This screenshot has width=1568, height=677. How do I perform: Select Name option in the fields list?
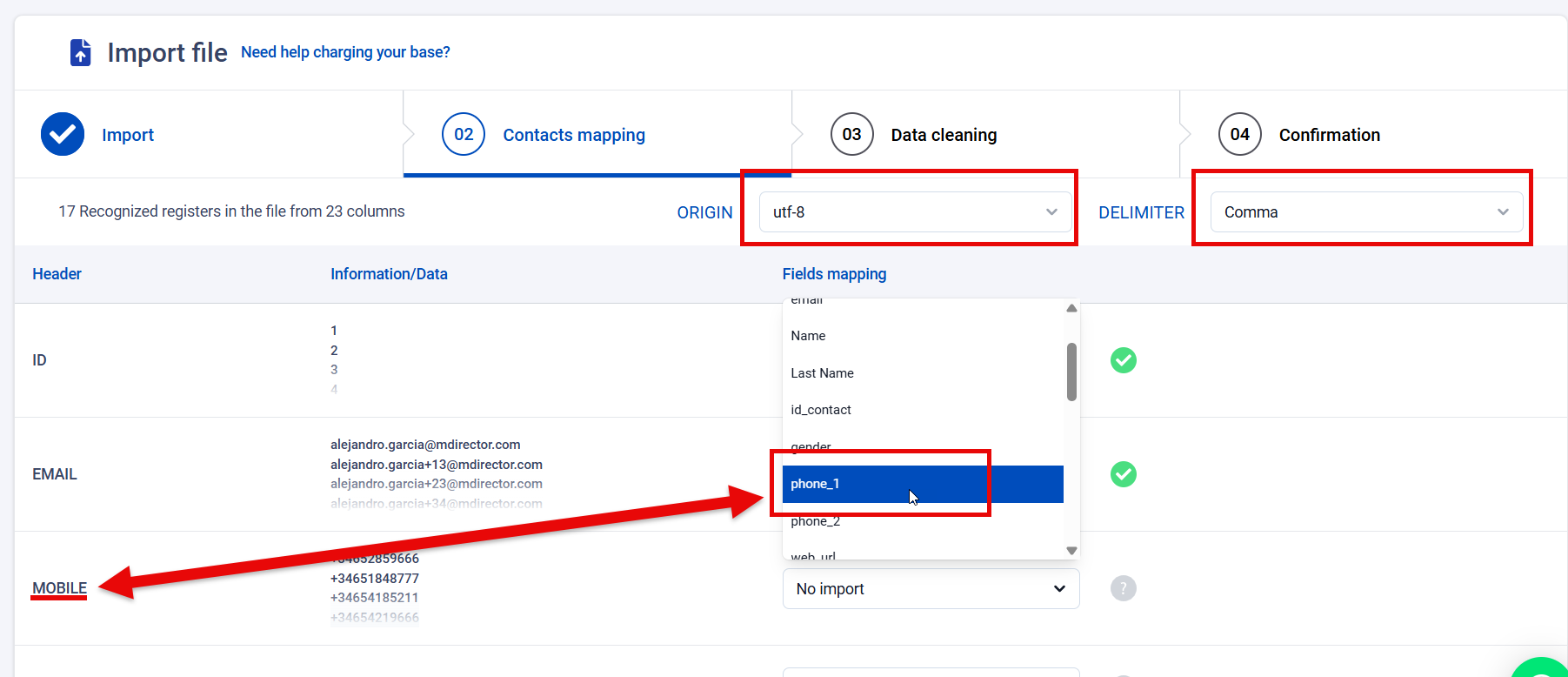click(808, 336)
